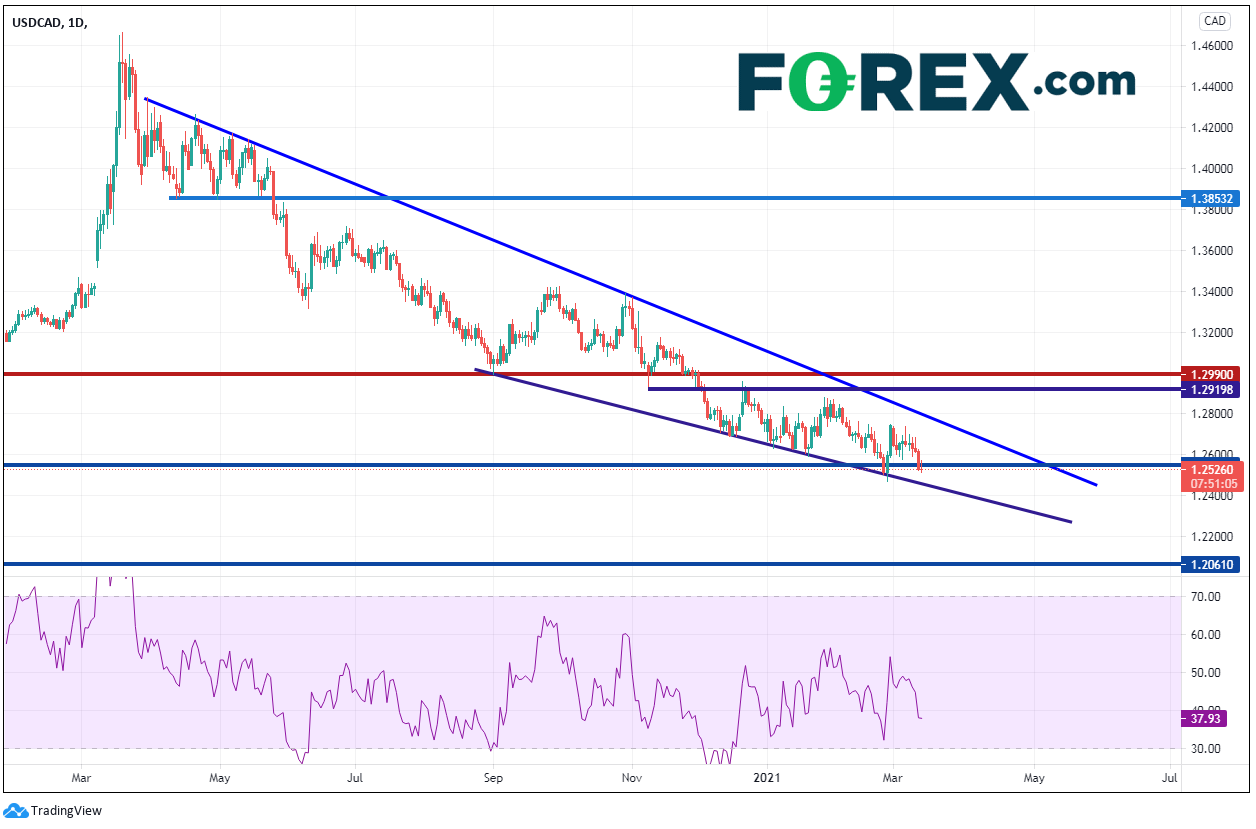
Task: Click the FOREX.com logo
Action: [935, 81]
